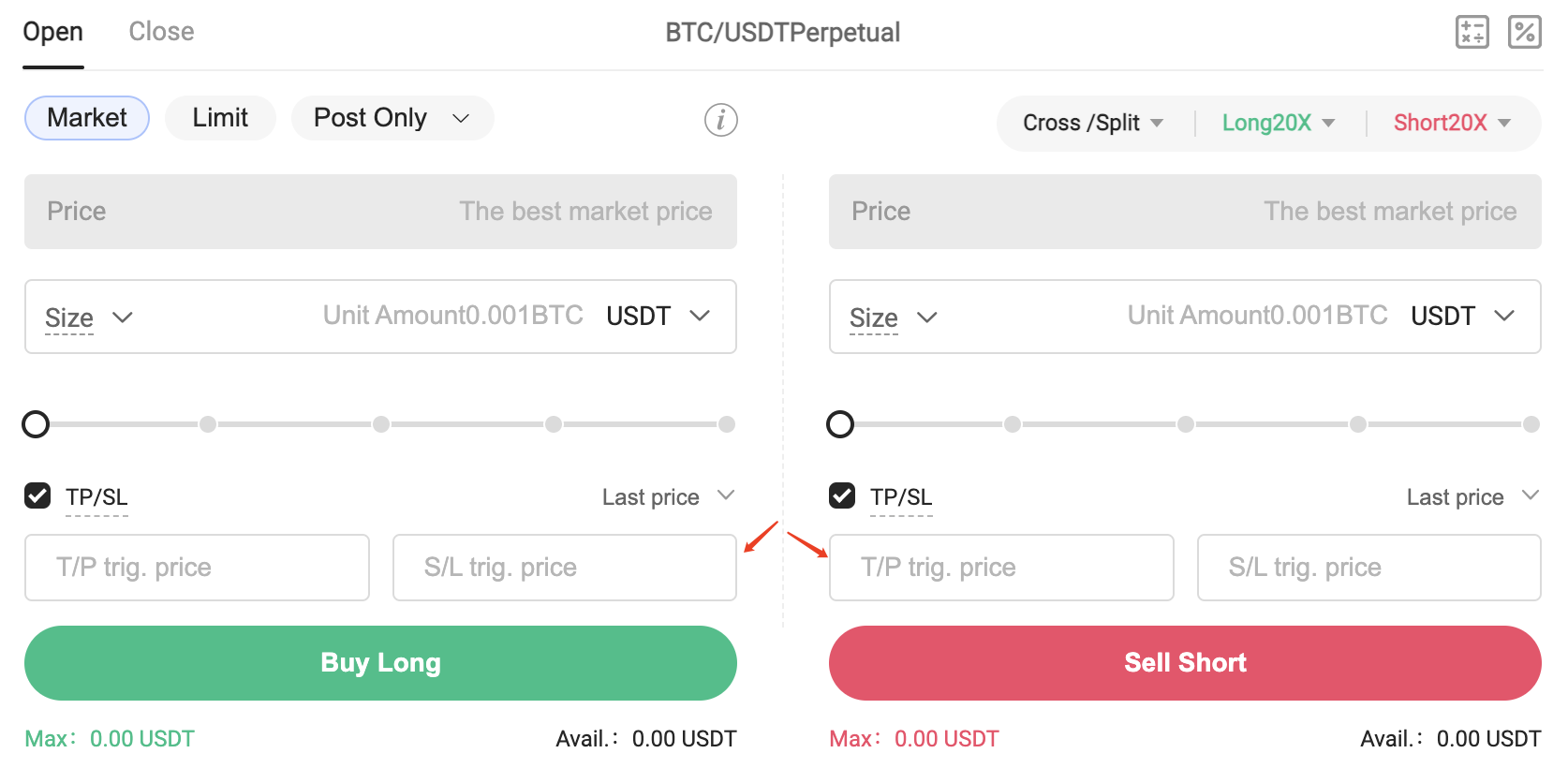Click the long side slider handle
Viewport: 1568px width, 783px height.
[x=36, y=424]
